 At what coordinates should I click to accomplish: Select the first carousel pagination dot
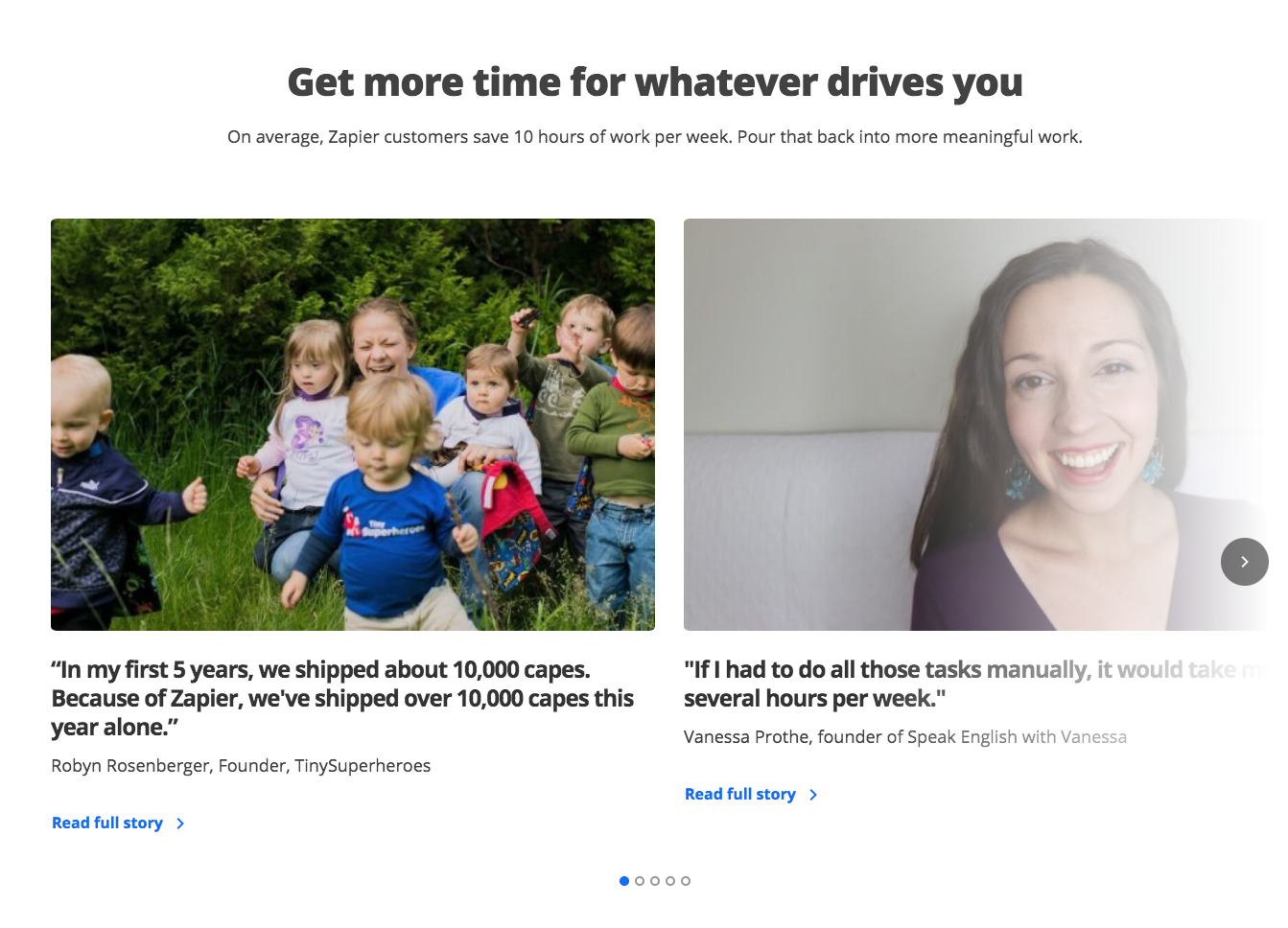click(x=624, y=881)
